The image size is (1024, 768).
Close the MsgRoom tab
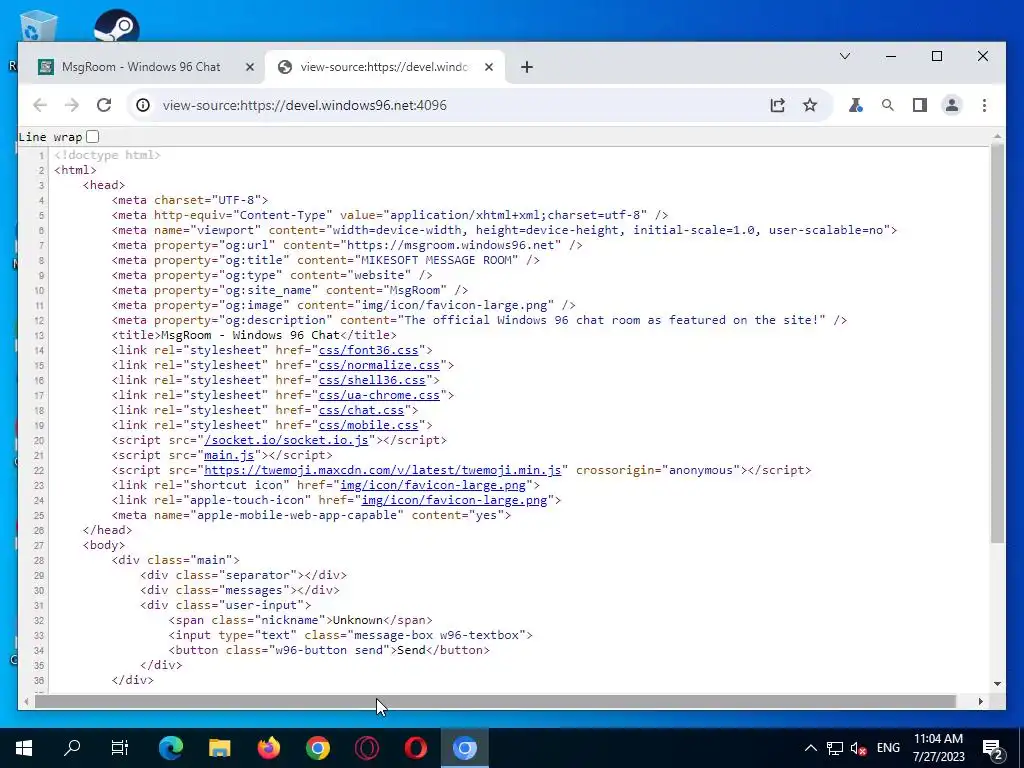pyautogui.click(x=249, y=67)
